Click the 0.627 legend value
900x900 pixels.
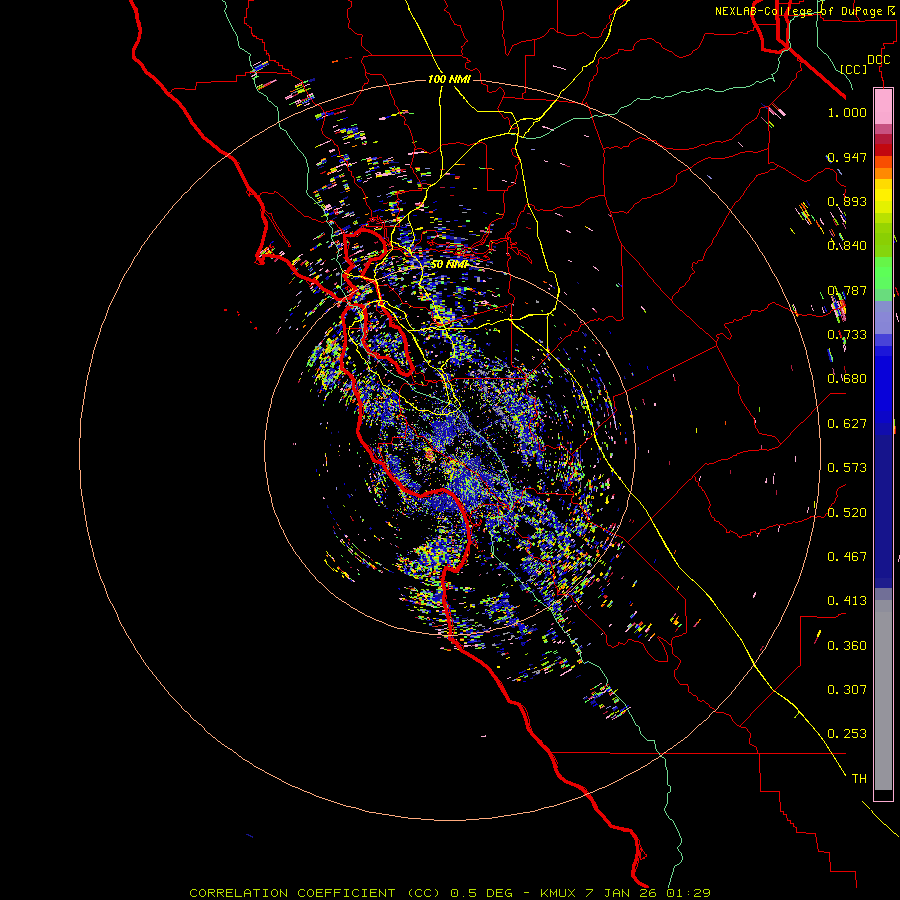[x=847, y=423]
